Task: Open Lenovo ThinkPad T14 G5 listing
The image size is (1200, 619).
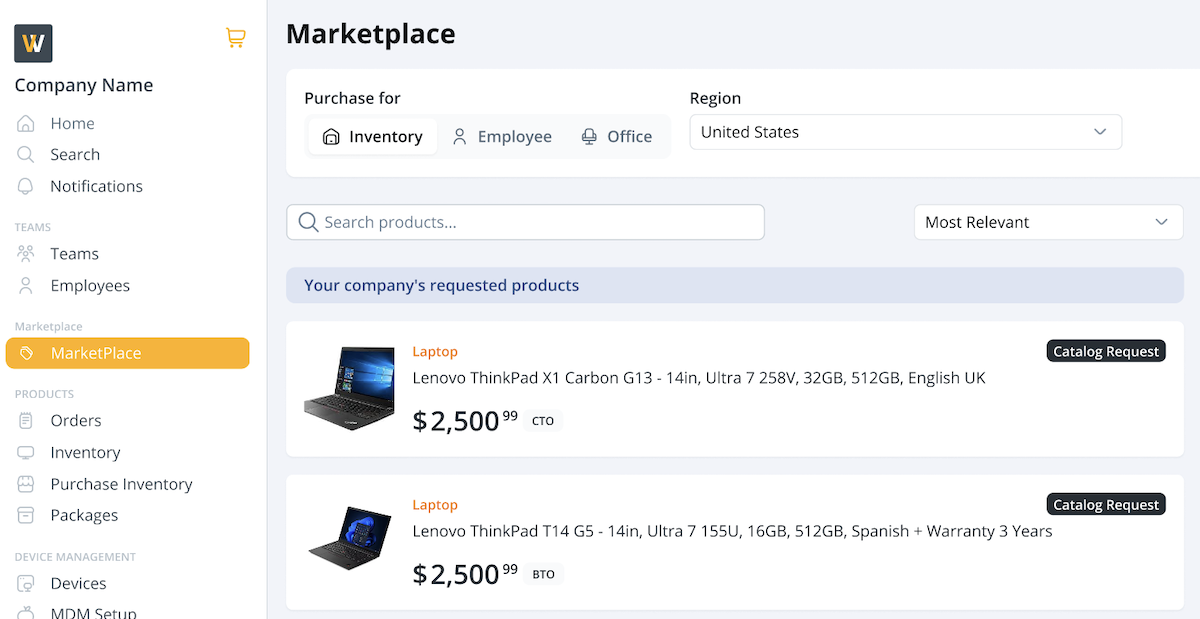Action: (x=732, y=532)
